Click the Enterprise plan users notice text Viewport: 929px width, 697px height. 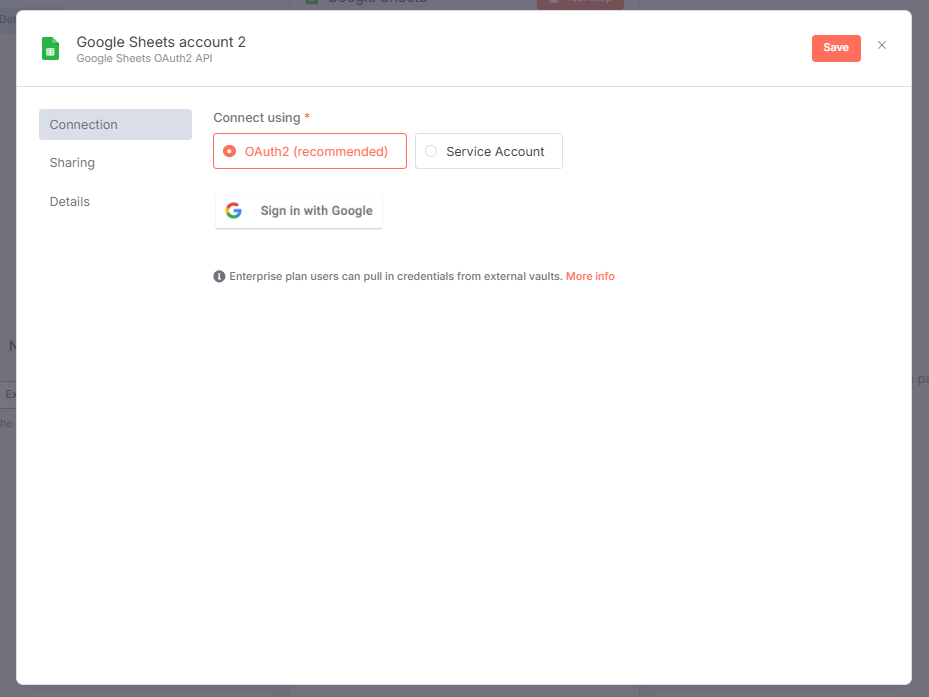pos(396,276)
